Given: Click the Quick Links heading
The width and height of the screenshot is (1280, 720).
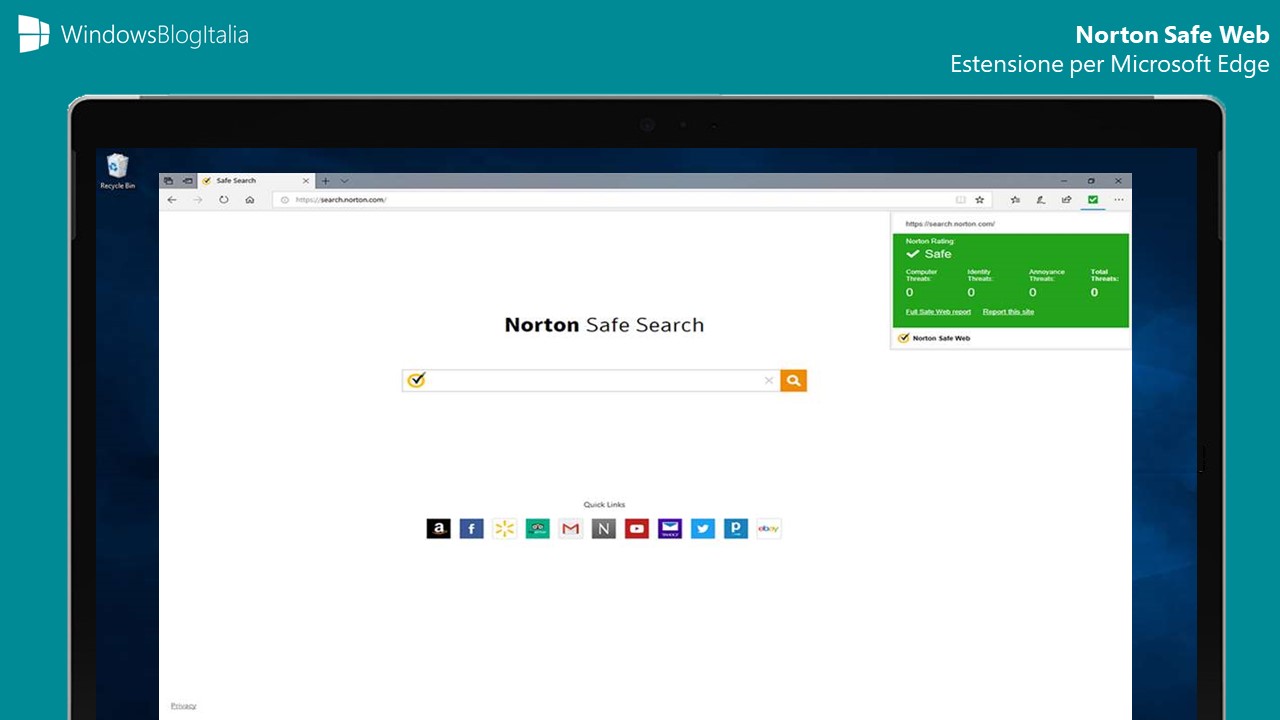Looking at the screenshot, I should coord(604,505).
